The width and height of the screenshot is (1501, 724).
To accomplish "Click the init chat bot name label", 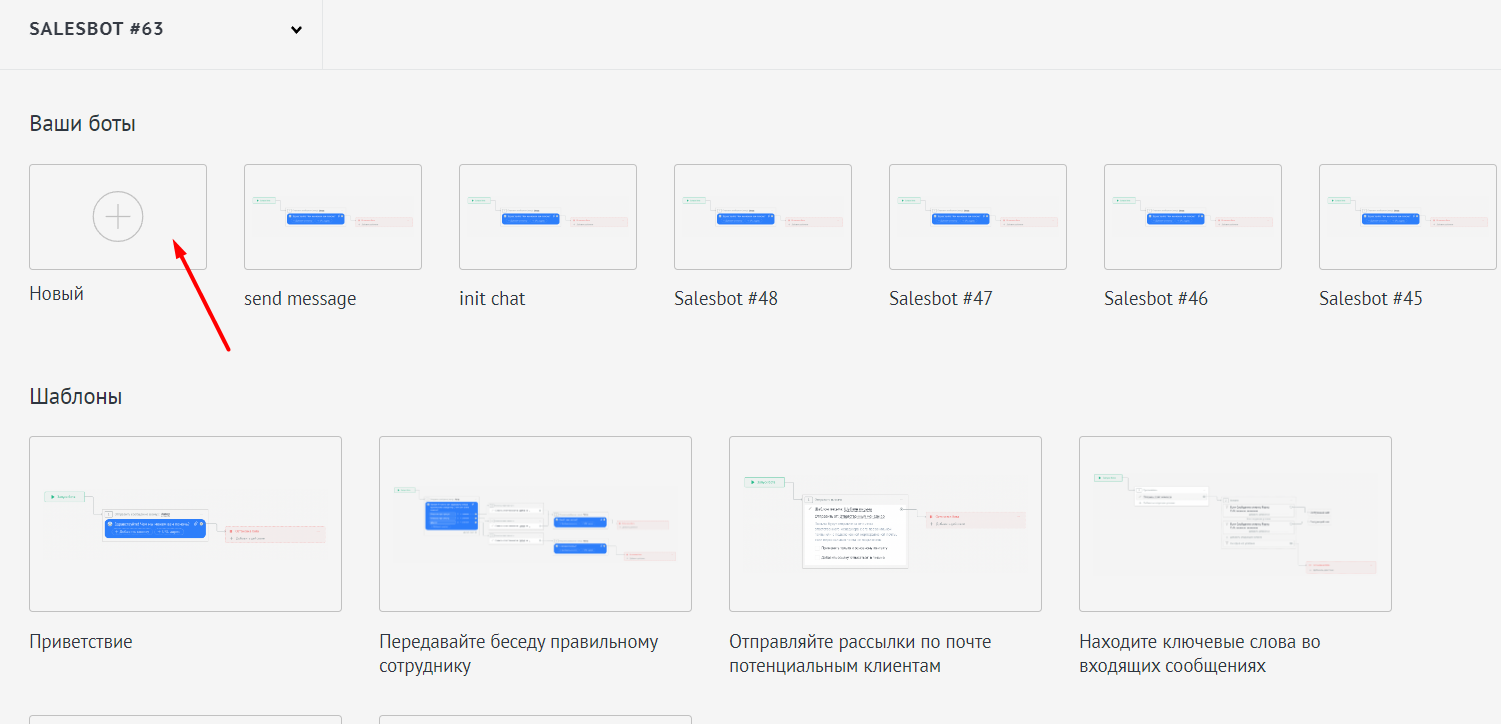I will (492, 299).
